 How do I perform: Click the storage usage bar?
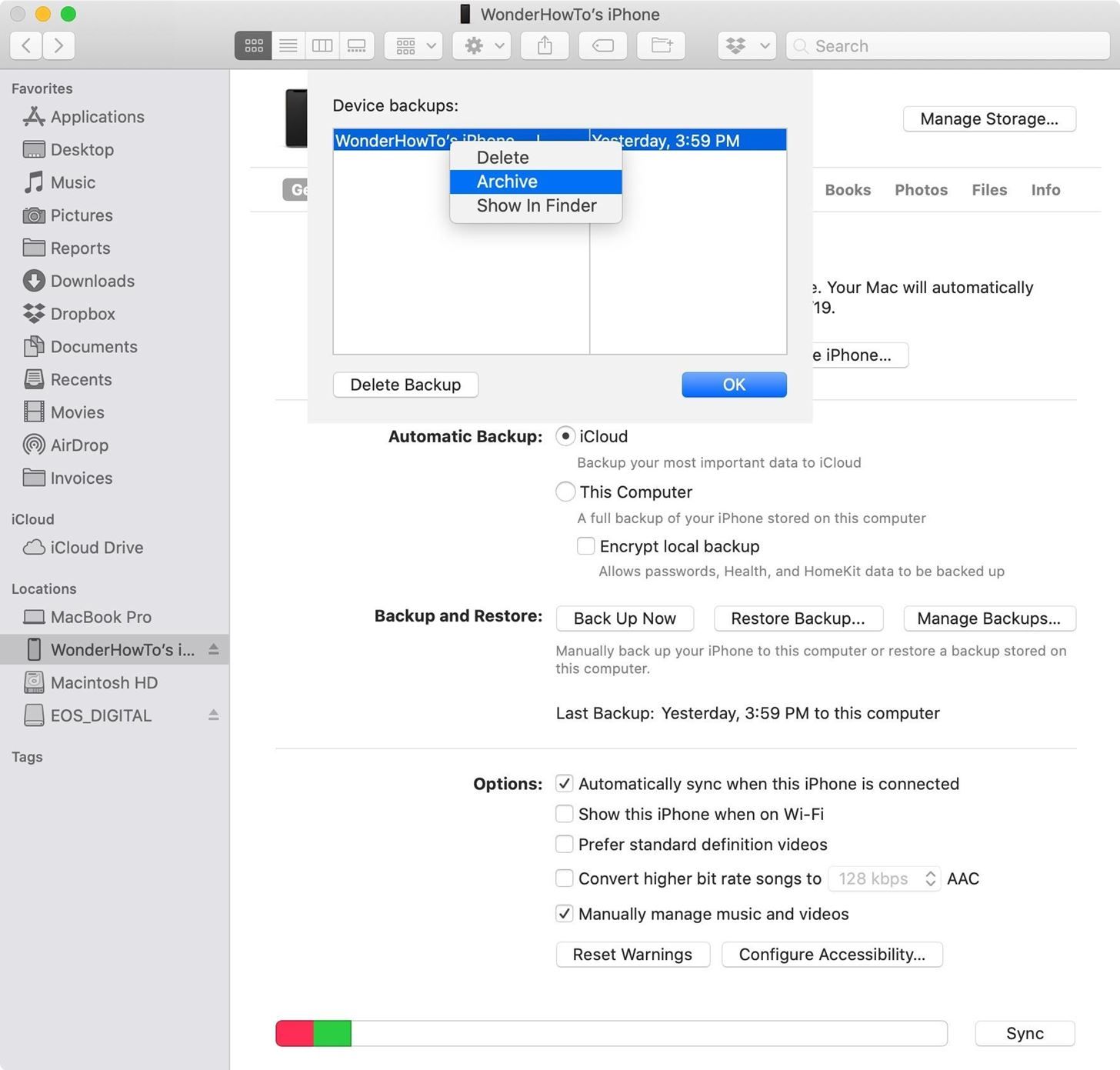(x=612, y=1033)
